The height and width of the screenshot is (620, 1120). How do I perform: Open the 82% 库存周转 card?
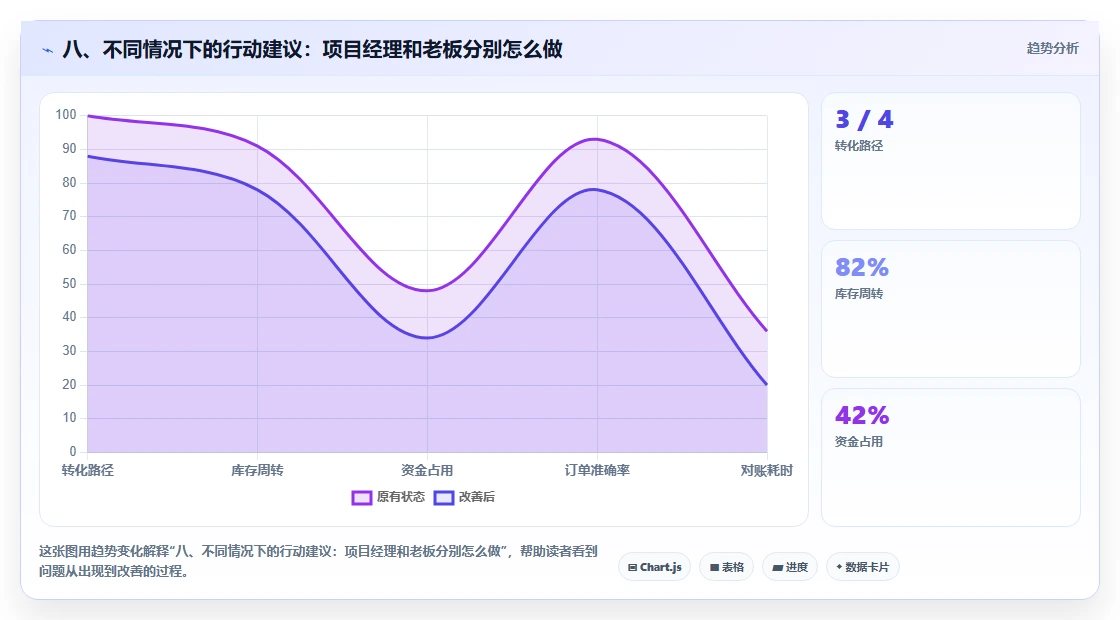tap(951, 309)
